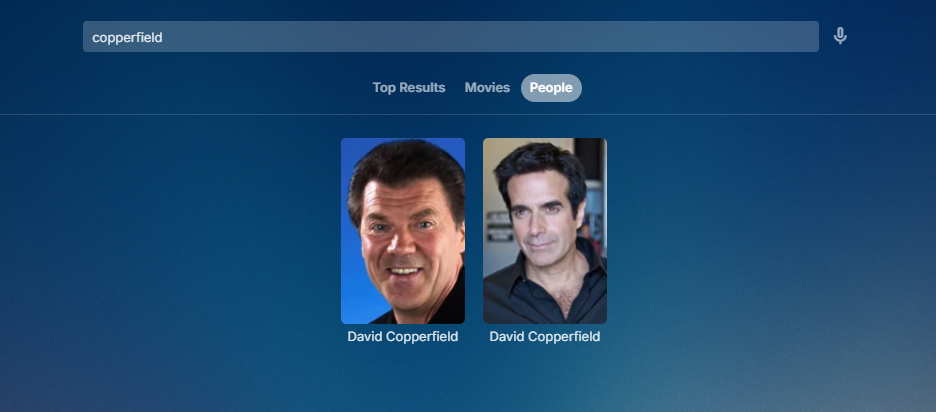Click inside the copperfield search field

(x=451, y=36)
